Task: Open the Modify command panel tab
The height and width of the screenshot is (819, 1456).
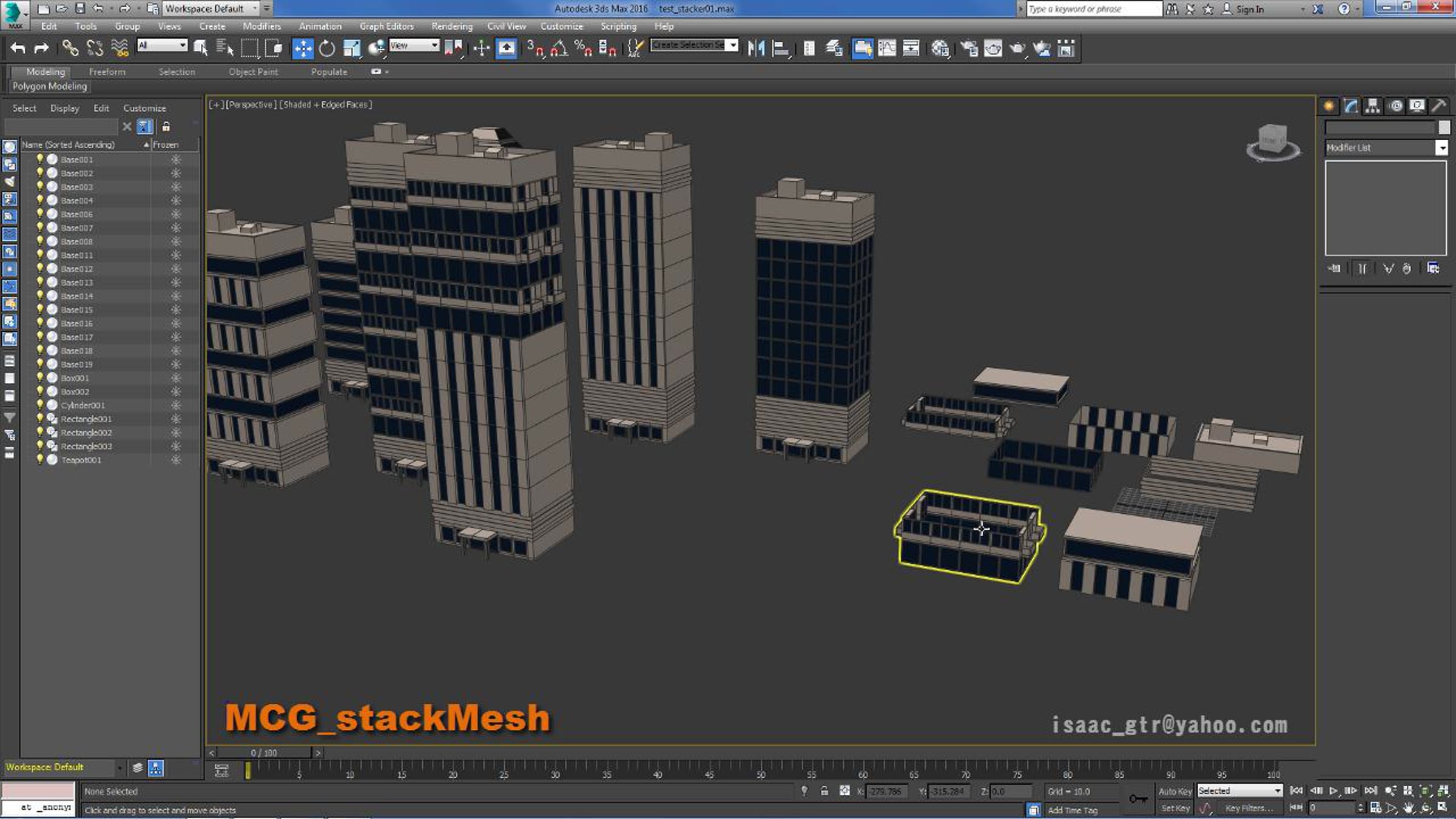Action: click(1350, 106)
